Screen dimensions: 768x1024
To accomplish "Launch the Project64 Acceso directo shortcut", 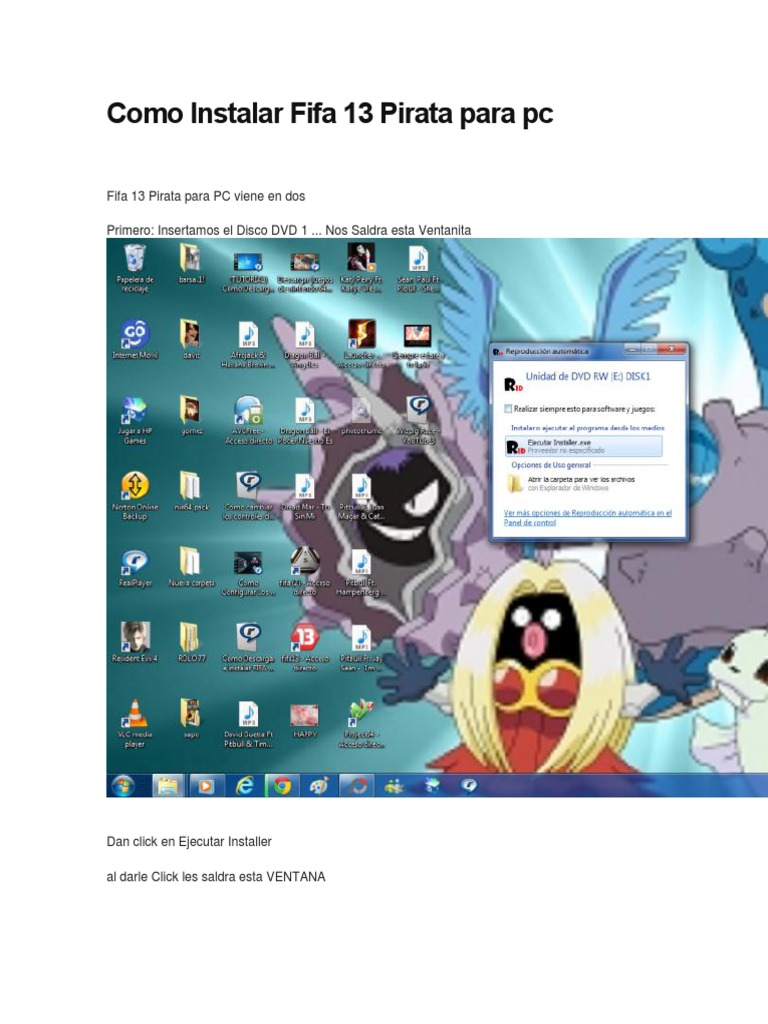I will point(360,724).
